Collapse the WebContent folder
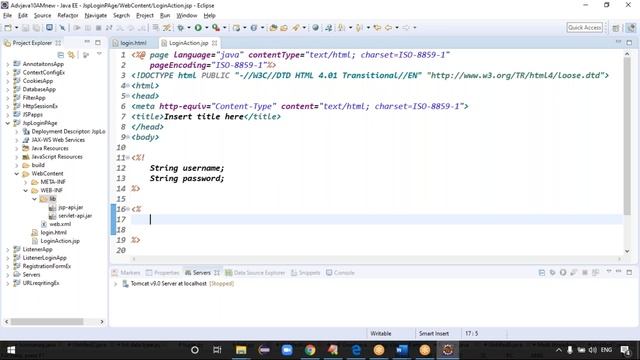Image resolution: width=640 pixels, height=360 pixels. tap(16, 173)
